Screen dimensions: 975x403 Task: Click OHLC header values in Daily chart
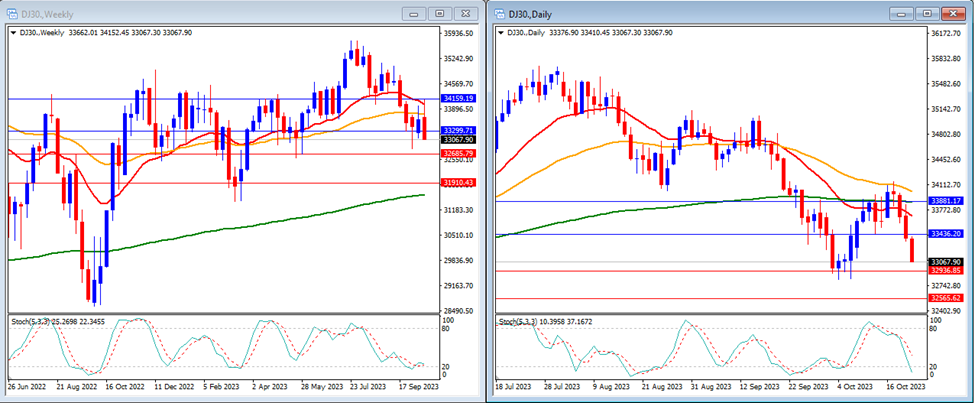click(611, 32)
